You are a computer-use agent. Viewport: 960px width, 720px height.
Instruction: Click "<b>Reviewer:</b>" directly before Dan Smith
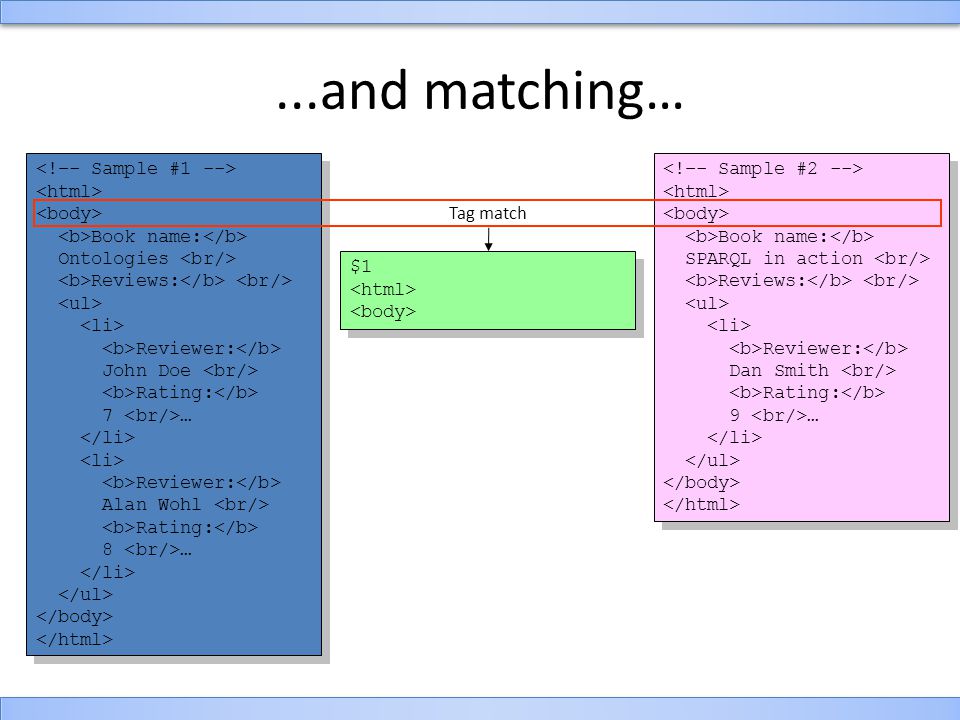point(819,348)
